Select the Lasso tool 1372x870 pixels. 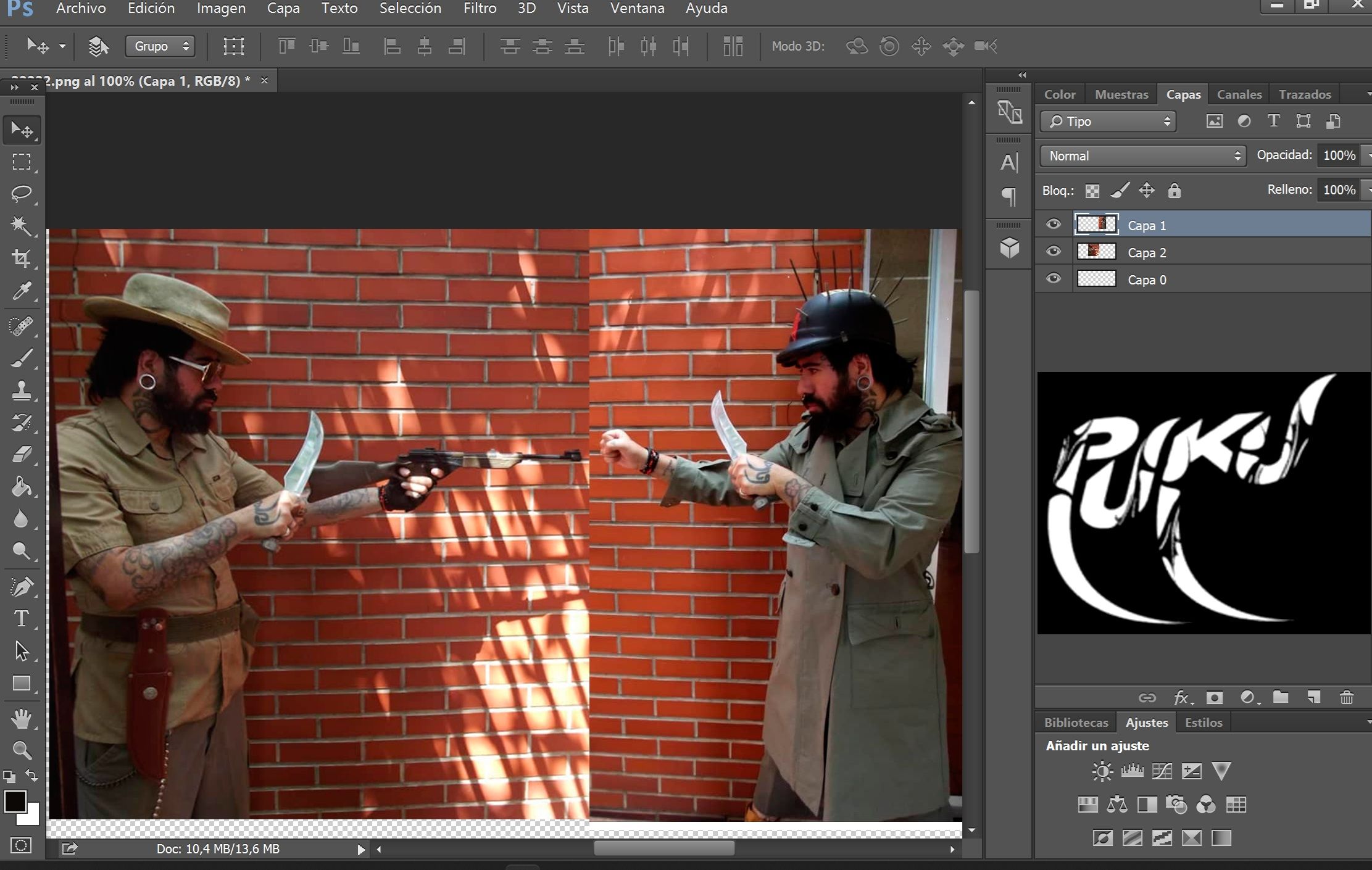click(x=22, y=194)
